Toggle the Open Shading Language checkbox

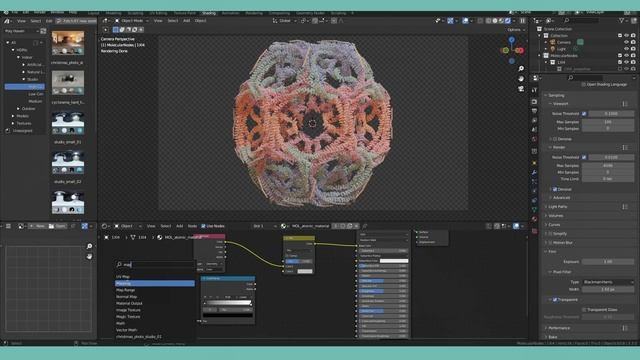583,84
